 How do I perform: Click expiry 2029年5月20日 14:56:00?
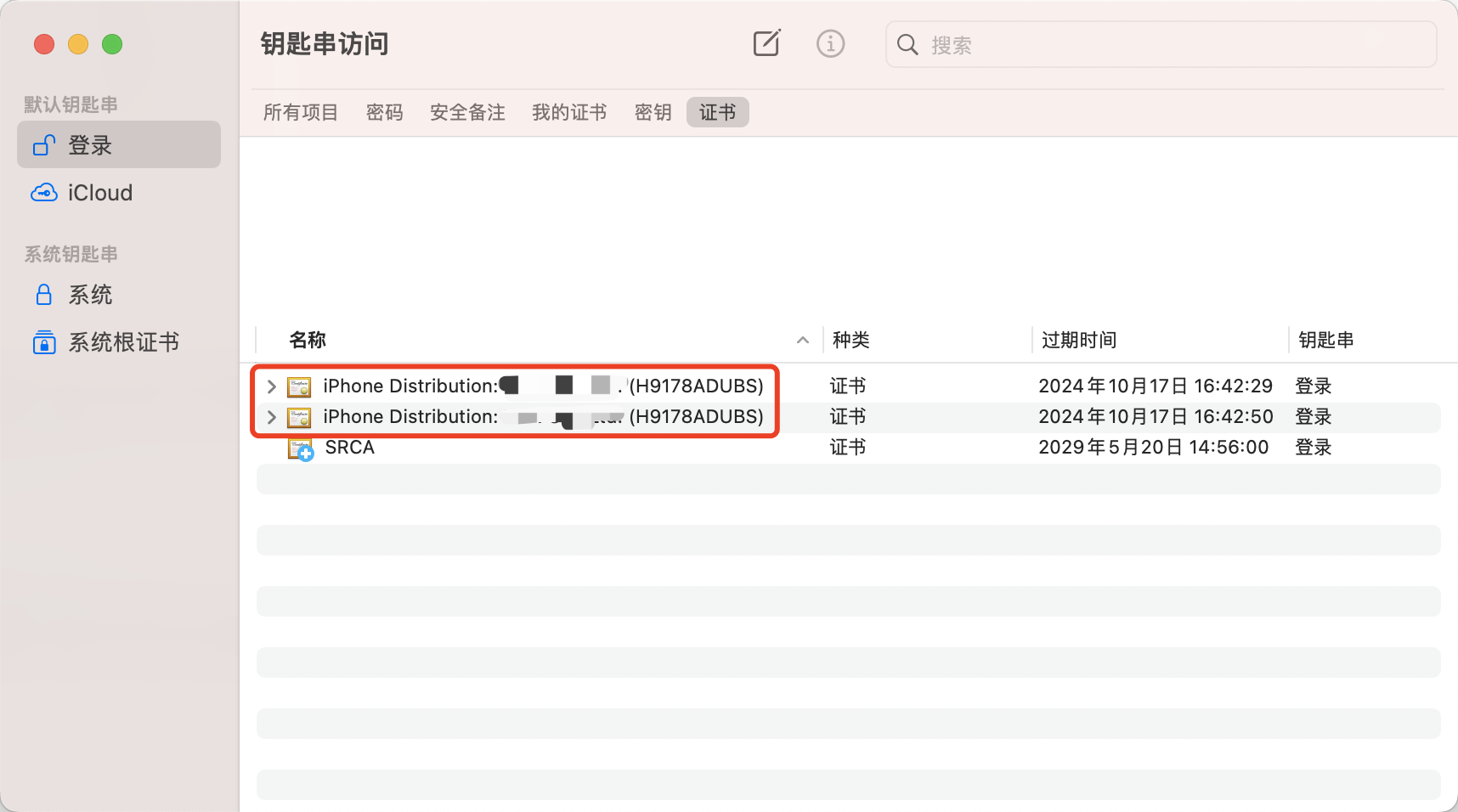1154,448
